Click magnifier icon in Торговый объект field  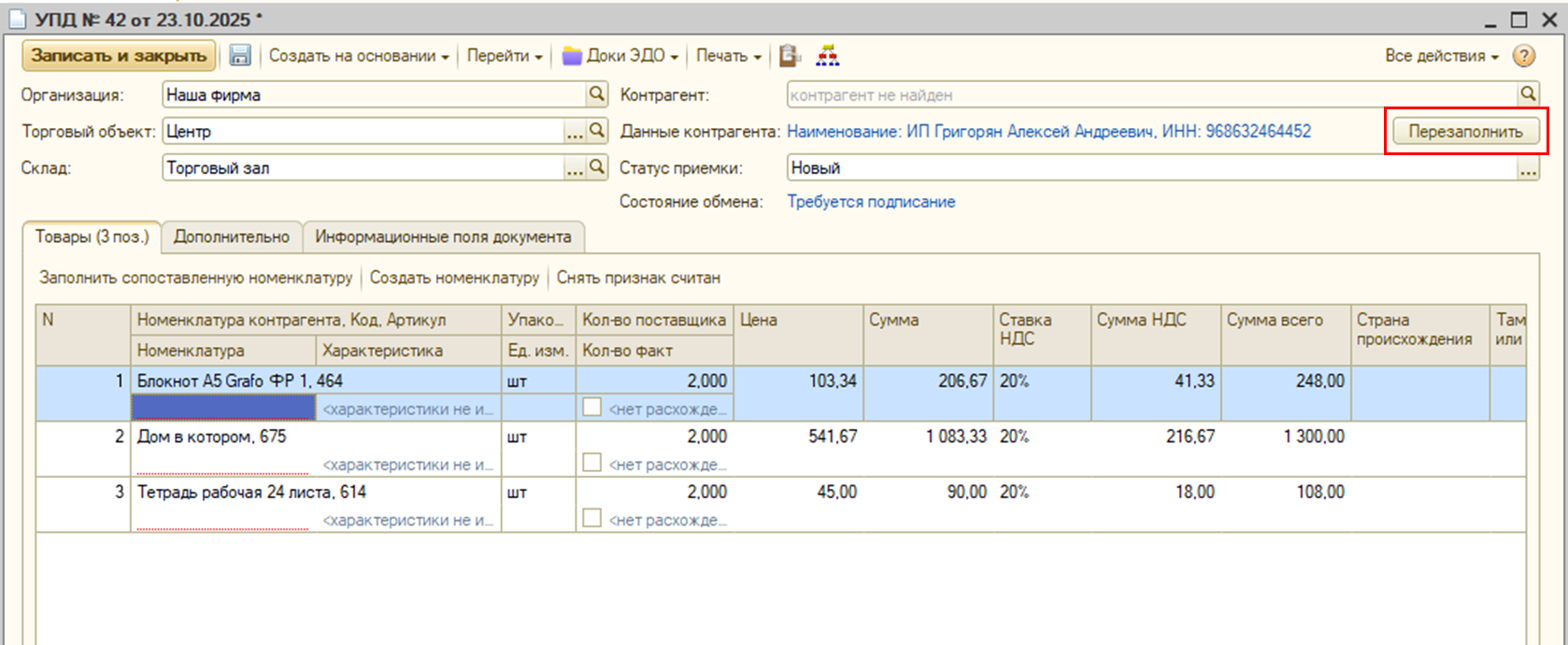[597, 132]
